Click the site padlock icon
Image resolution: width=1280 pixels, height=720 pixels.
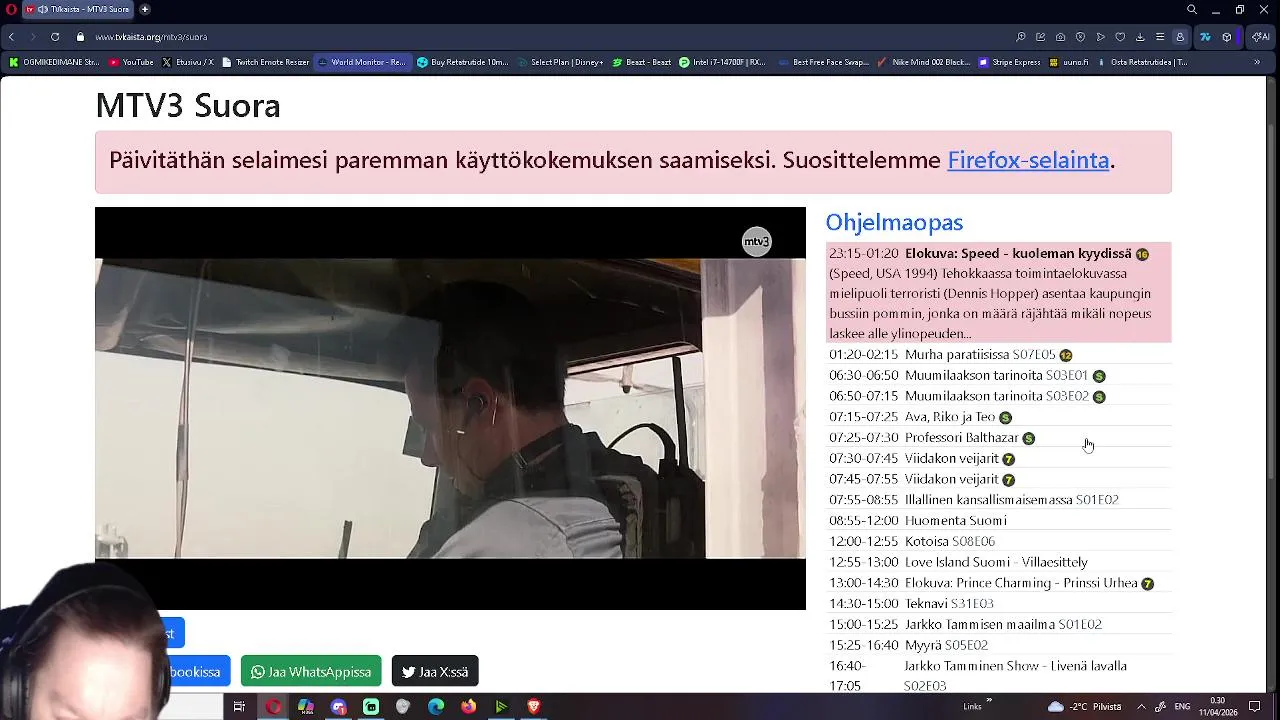[x=81, y=37]
